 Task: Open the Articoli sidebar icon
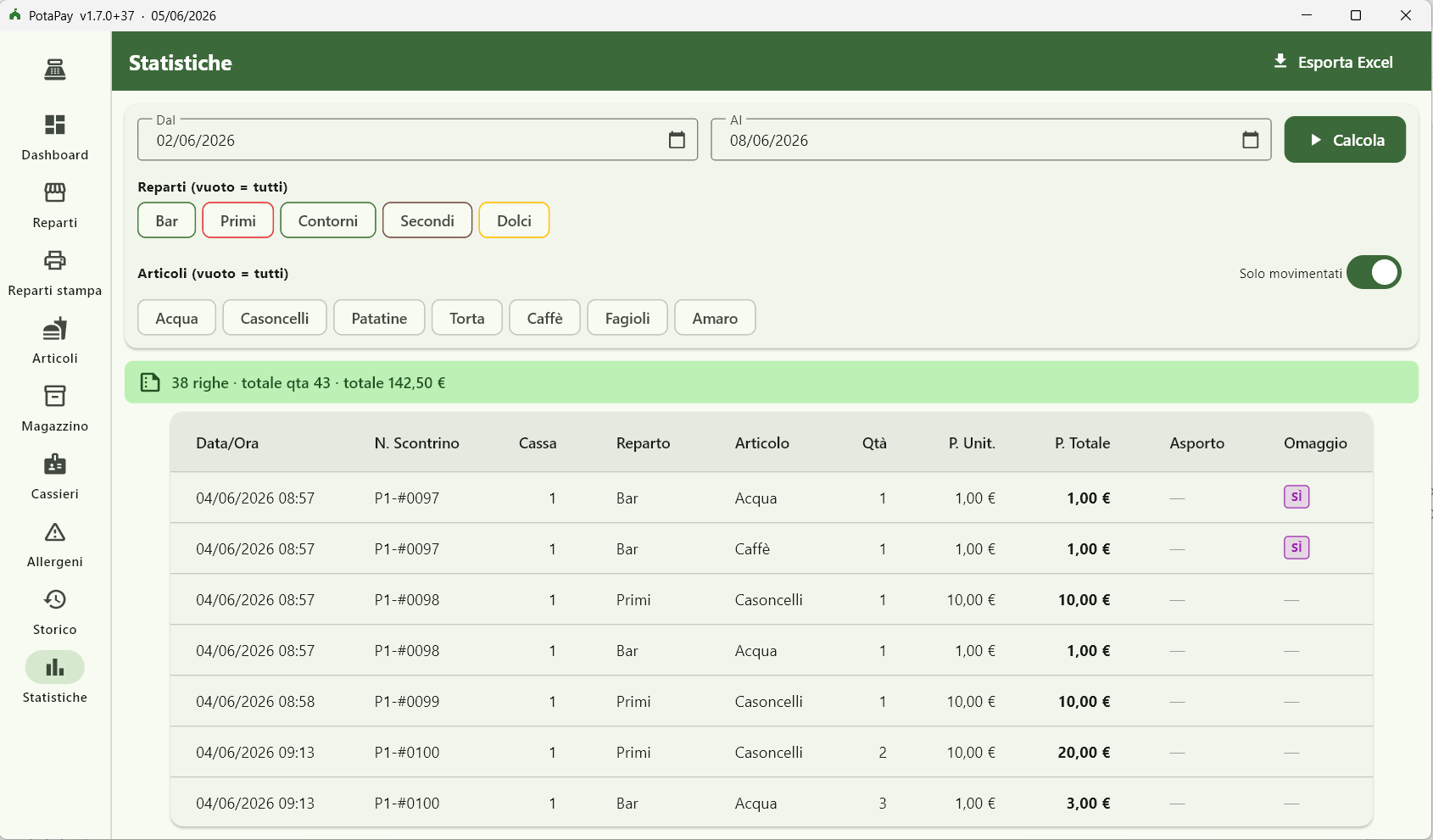pos(55,328)
